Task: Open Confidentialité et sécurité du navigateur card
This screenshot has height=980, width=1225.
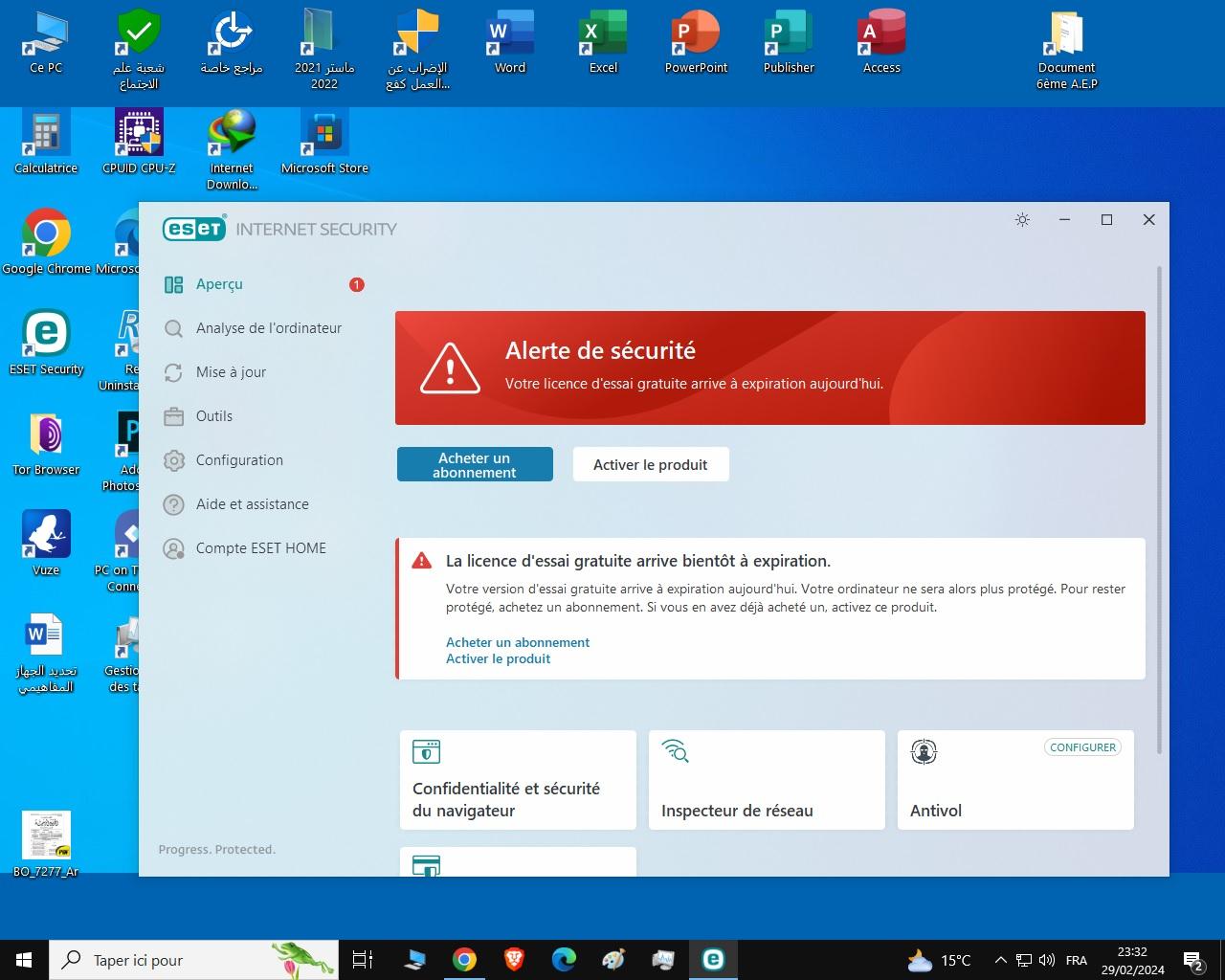Action: click(x=518, y=780)
